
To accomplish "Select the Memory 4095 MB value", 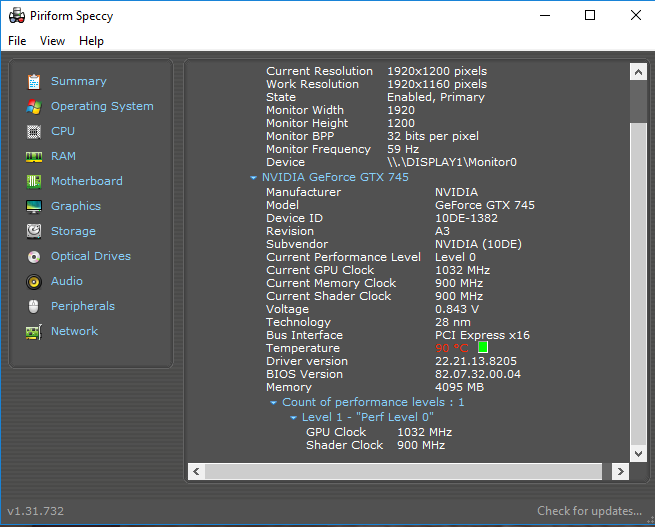I will [x=459, y=387].
